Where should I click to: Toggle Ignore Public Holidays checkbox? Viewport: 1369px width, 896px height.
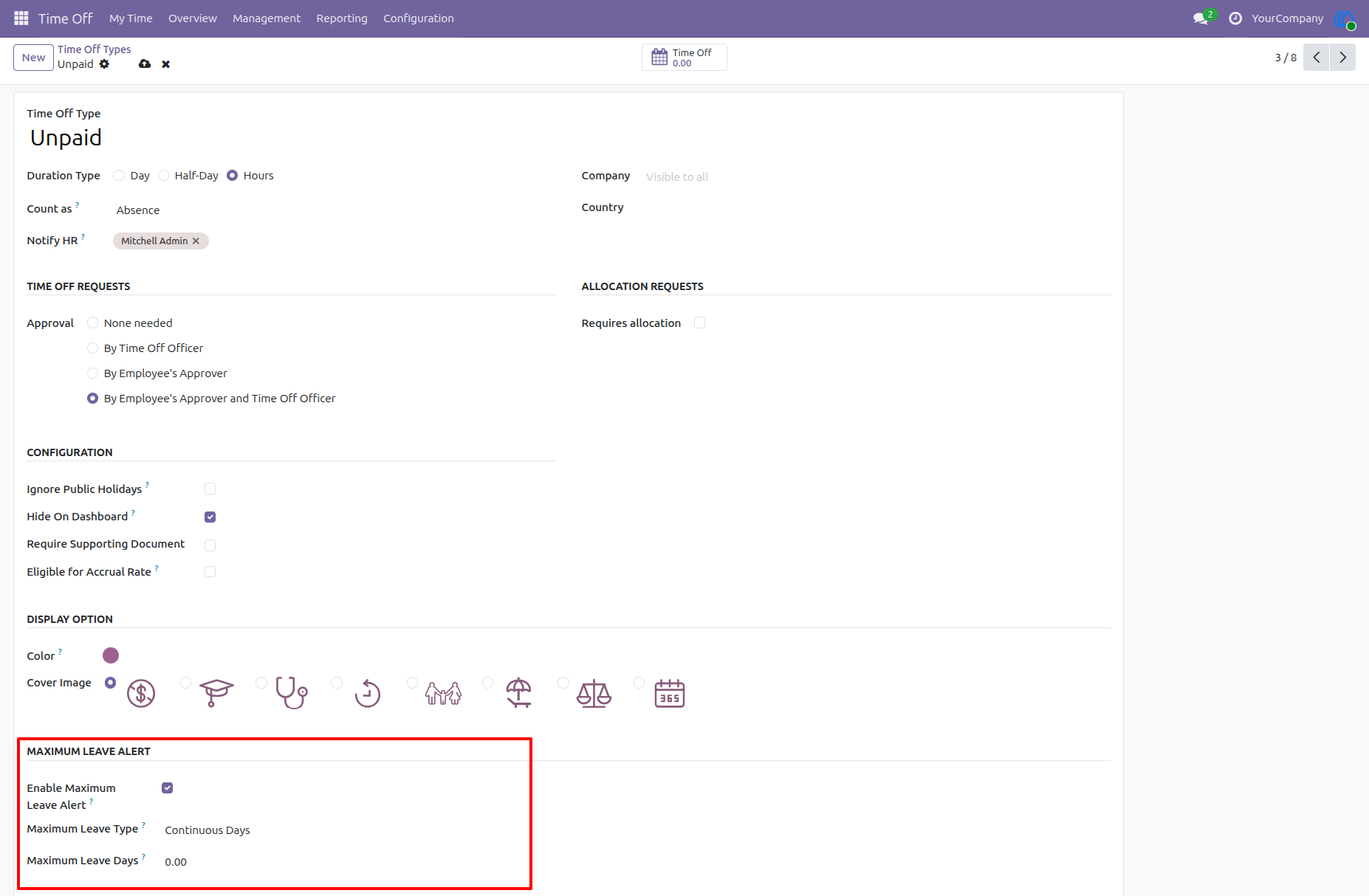210,489
